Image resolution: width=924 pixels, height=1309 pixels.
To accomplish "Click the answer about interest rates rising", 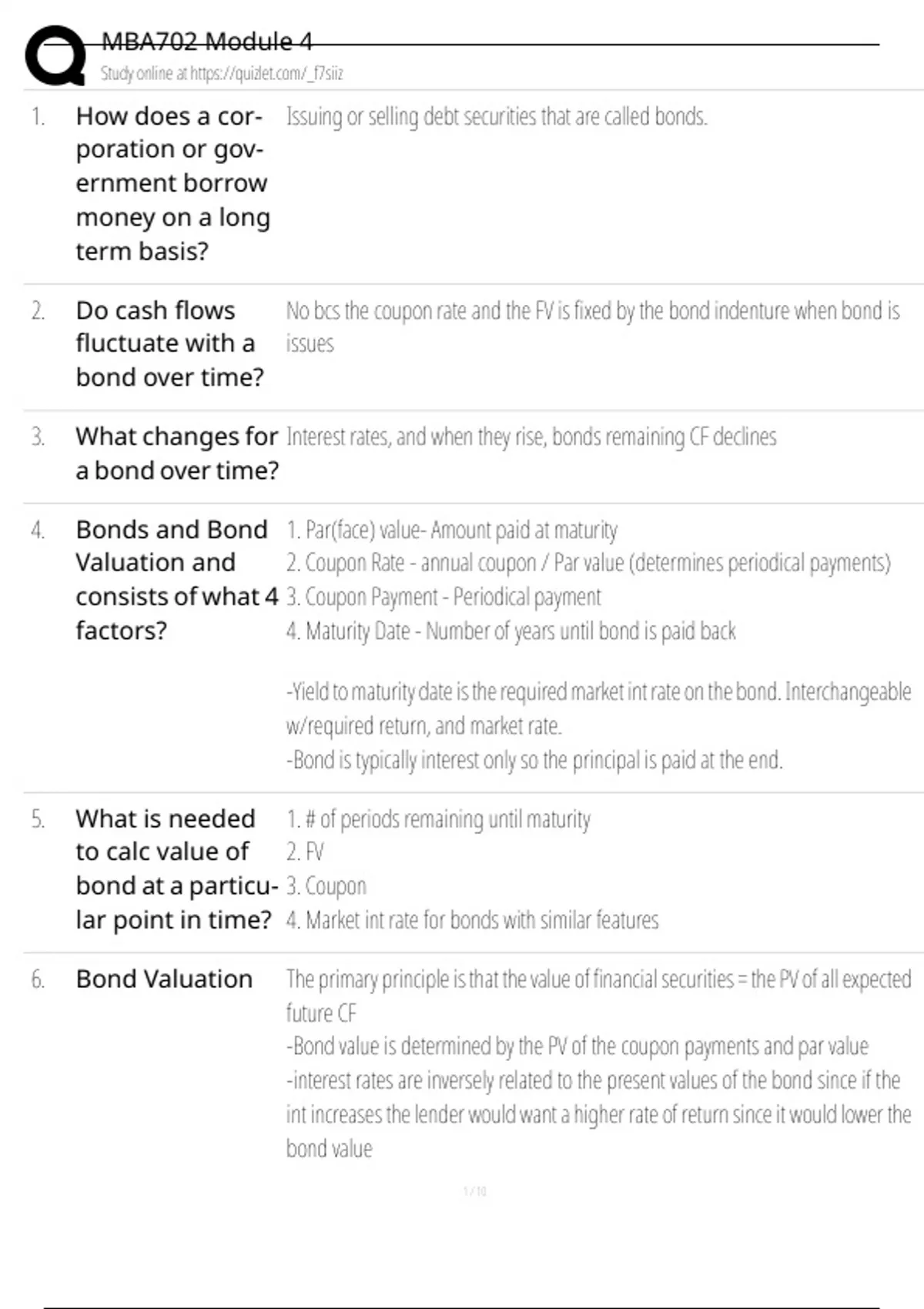I will tap(531, 437).
